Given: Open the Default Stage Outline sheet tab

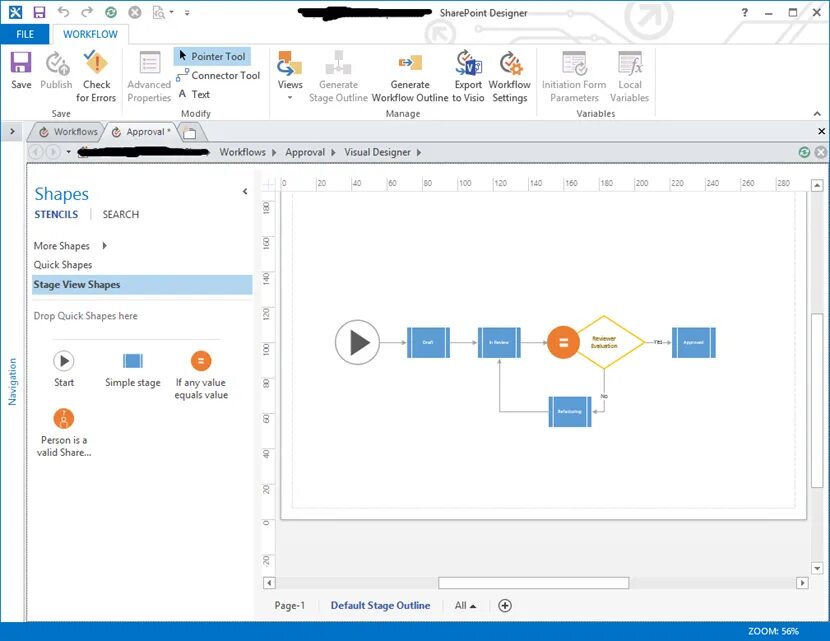Looking at the screenshot, I should tap(380, 606).
